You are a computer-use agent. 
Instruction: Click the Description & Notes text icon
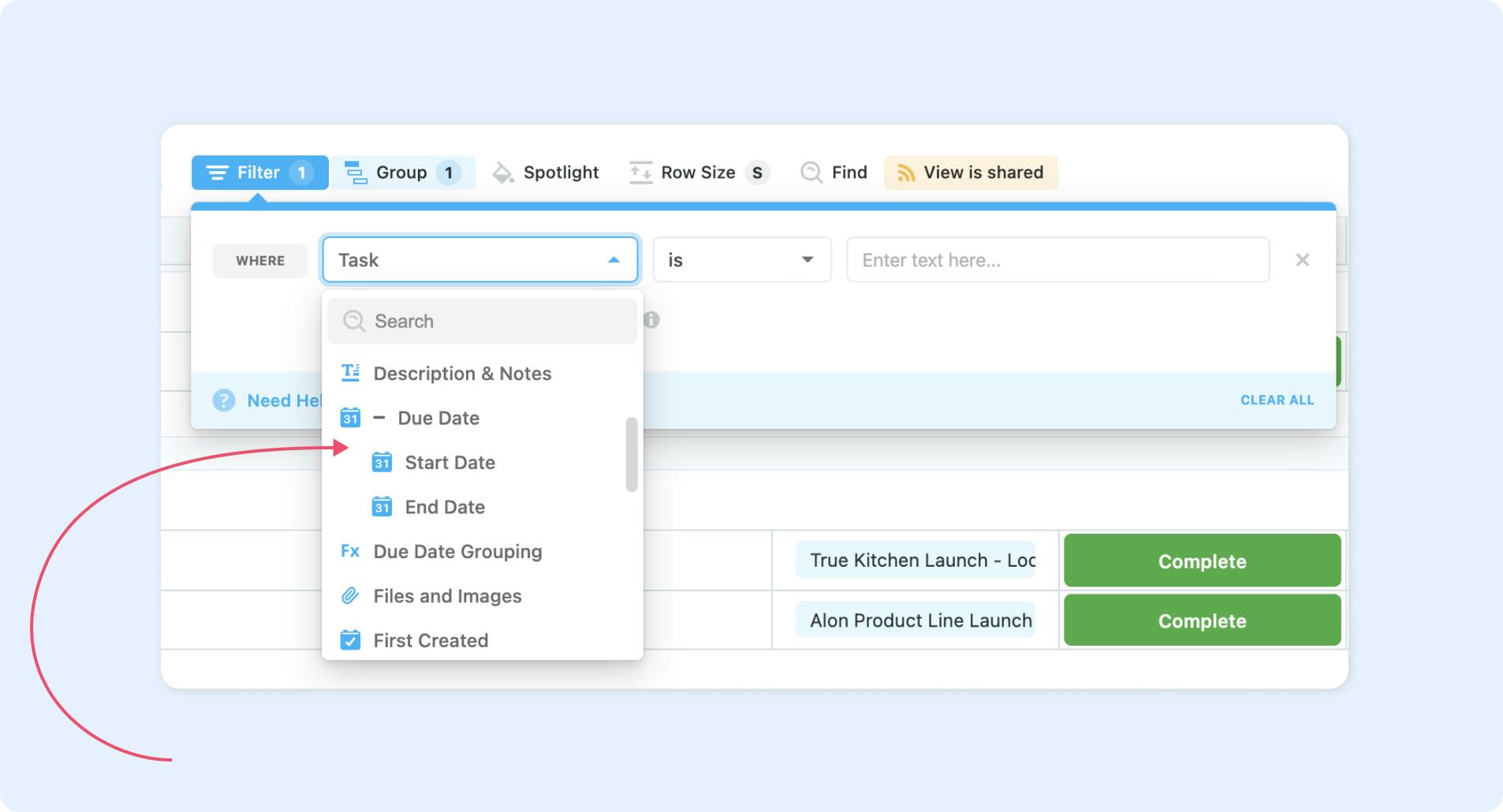(350, 373)
